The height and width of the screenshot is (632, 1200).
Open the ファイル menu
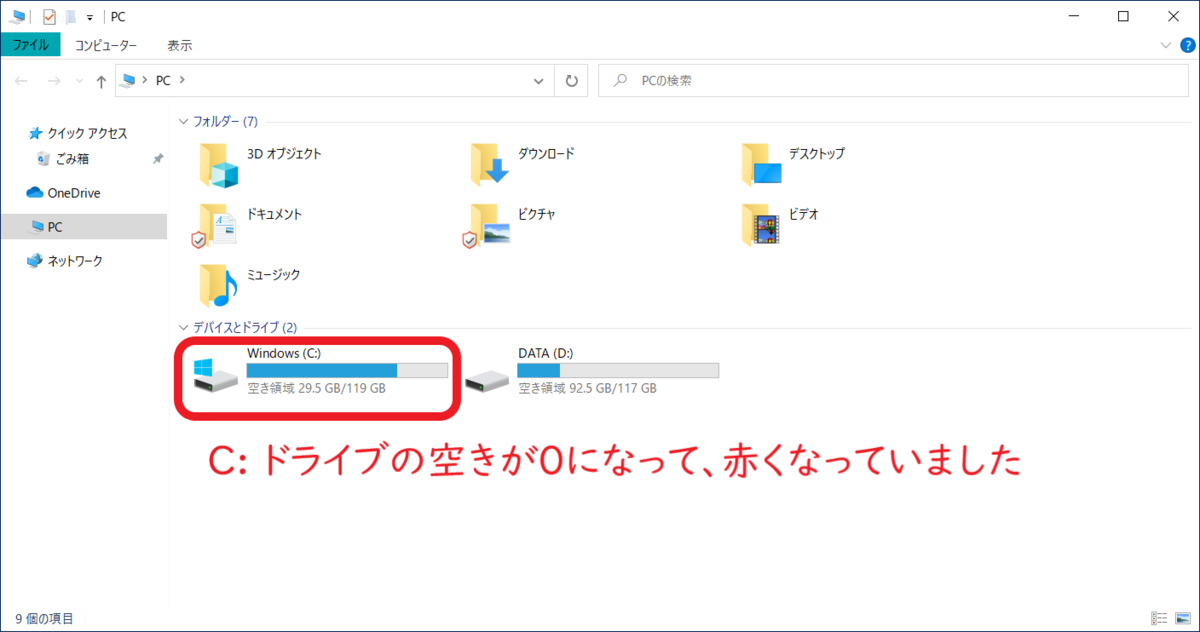tap(32, 45)
